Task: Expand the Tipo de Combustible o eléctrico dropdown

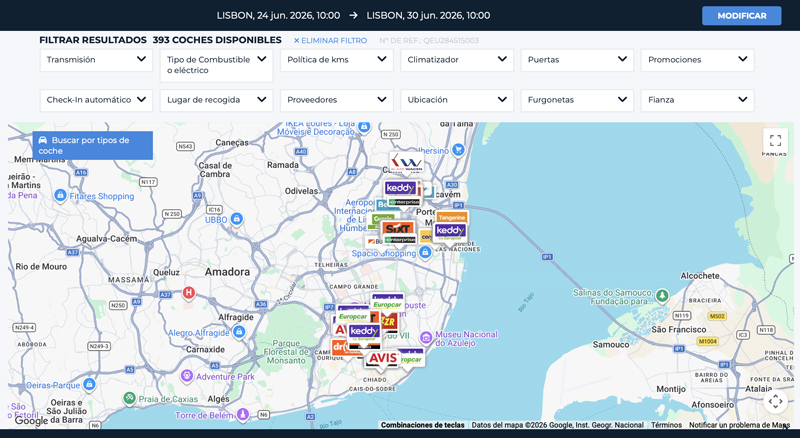Action: click(216, 65)
